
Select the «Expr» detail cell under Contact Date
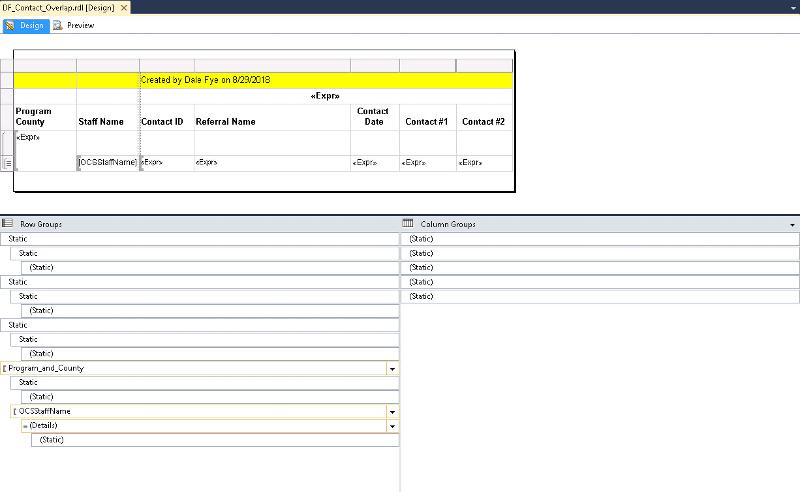[x=375, y=163]
